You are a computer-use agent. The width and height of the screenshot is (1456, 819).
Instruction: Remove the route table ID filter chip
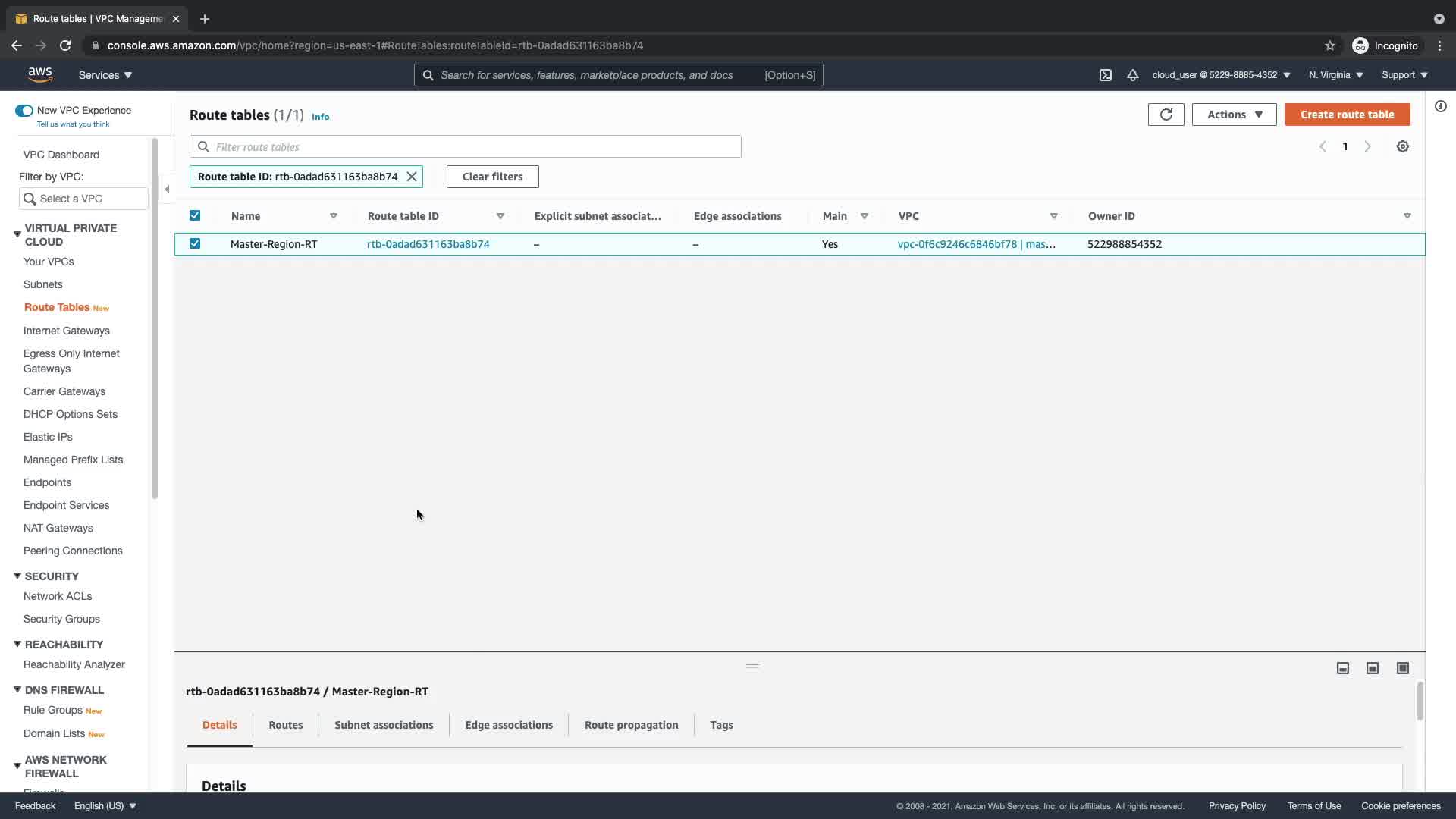click(x=412, y=177)
